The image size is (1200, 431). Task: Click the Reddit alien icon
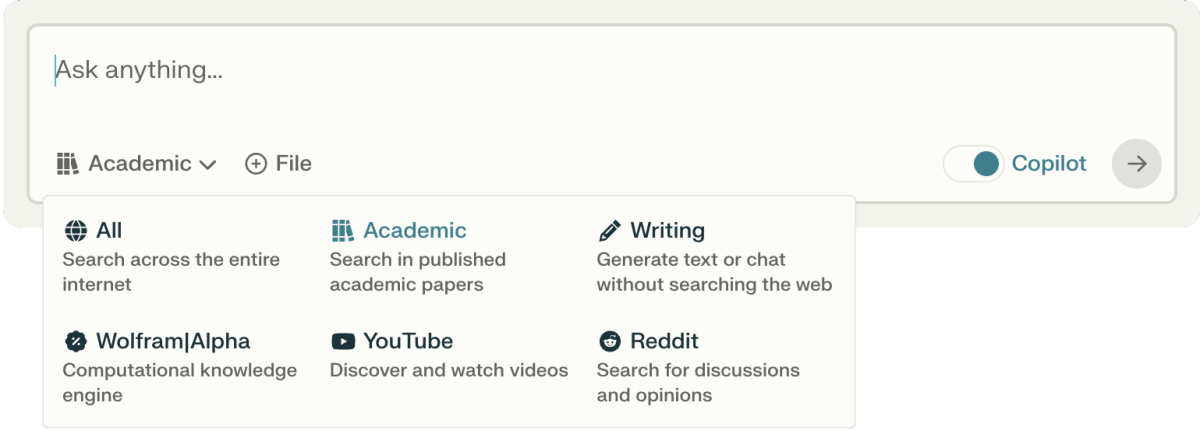point(609,342)
